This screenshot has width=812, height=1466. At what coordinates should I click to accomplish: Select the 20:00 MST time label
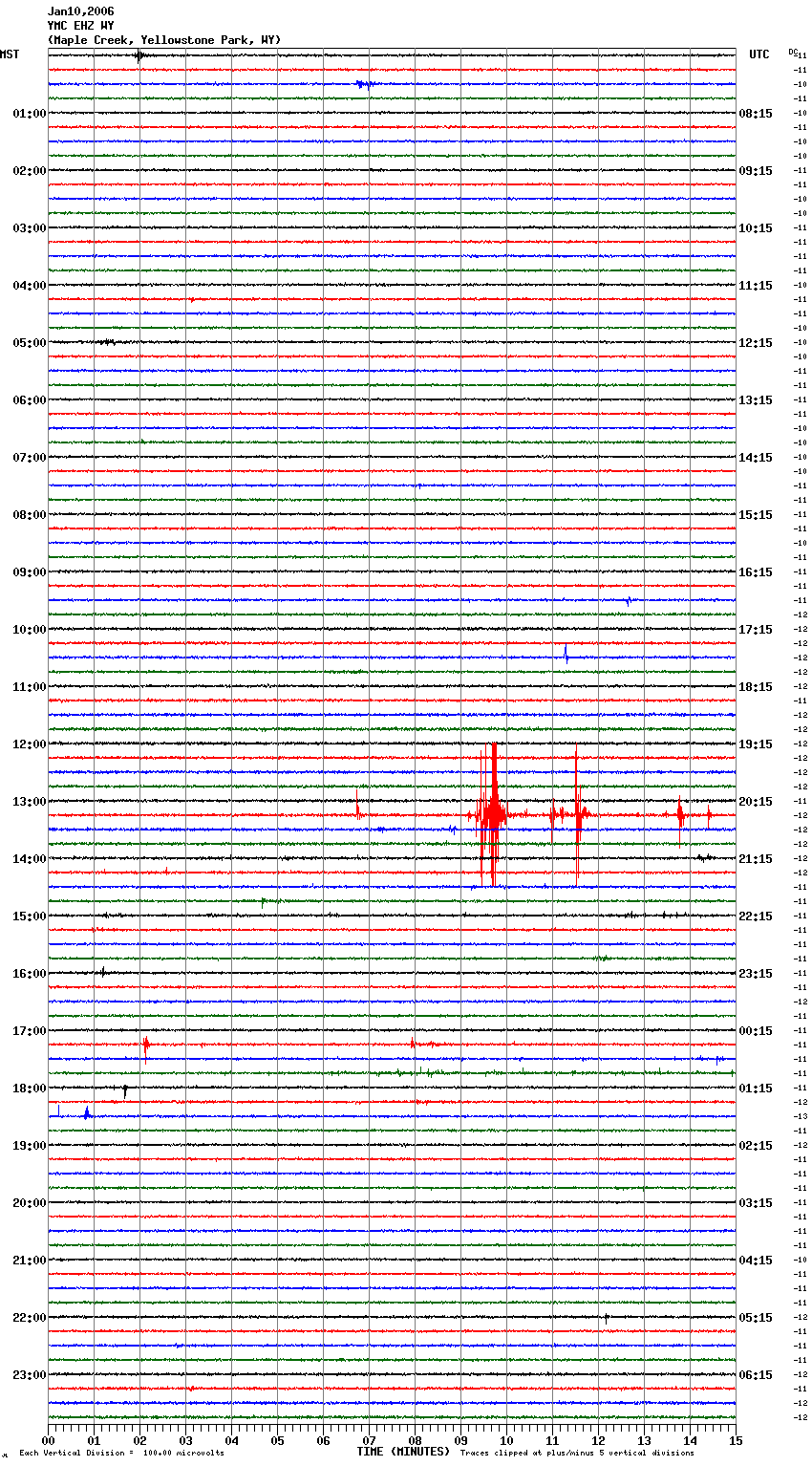[30, 1203]
